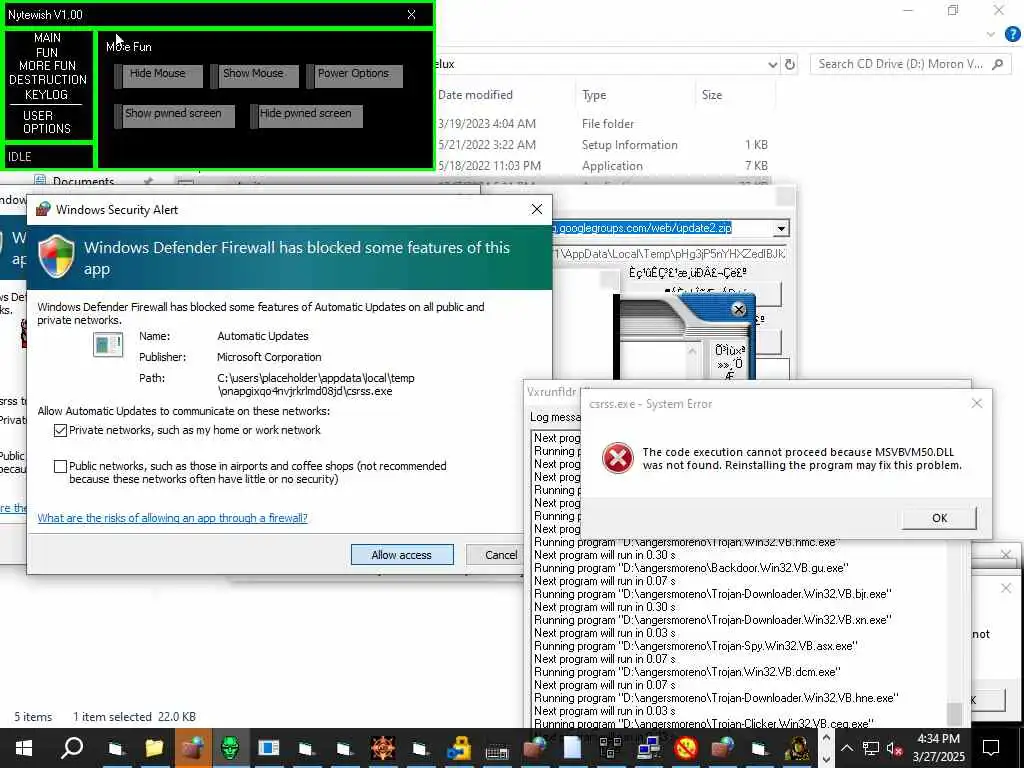Screen dimensions: 1024x768
Task: Click the Automatic Updates app icon
Action: [108, 345]
